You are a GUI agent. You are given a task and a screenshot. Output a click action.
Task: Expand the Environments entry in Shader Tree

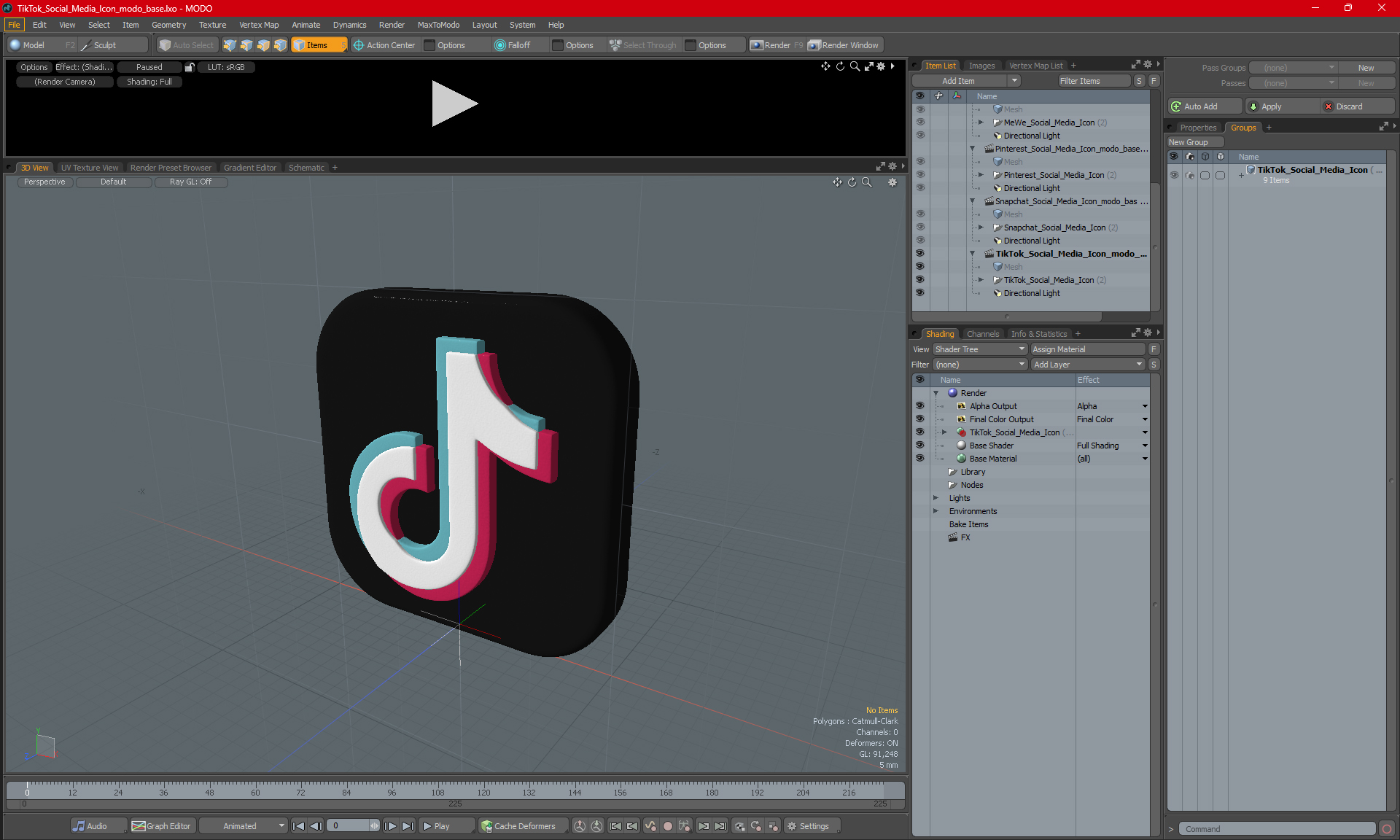[x=936, y=511]
